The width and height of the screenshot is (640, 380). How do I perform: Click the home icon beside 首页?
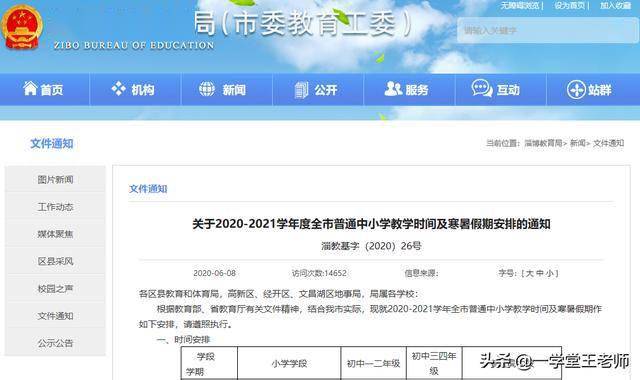[x=30, y=89]
